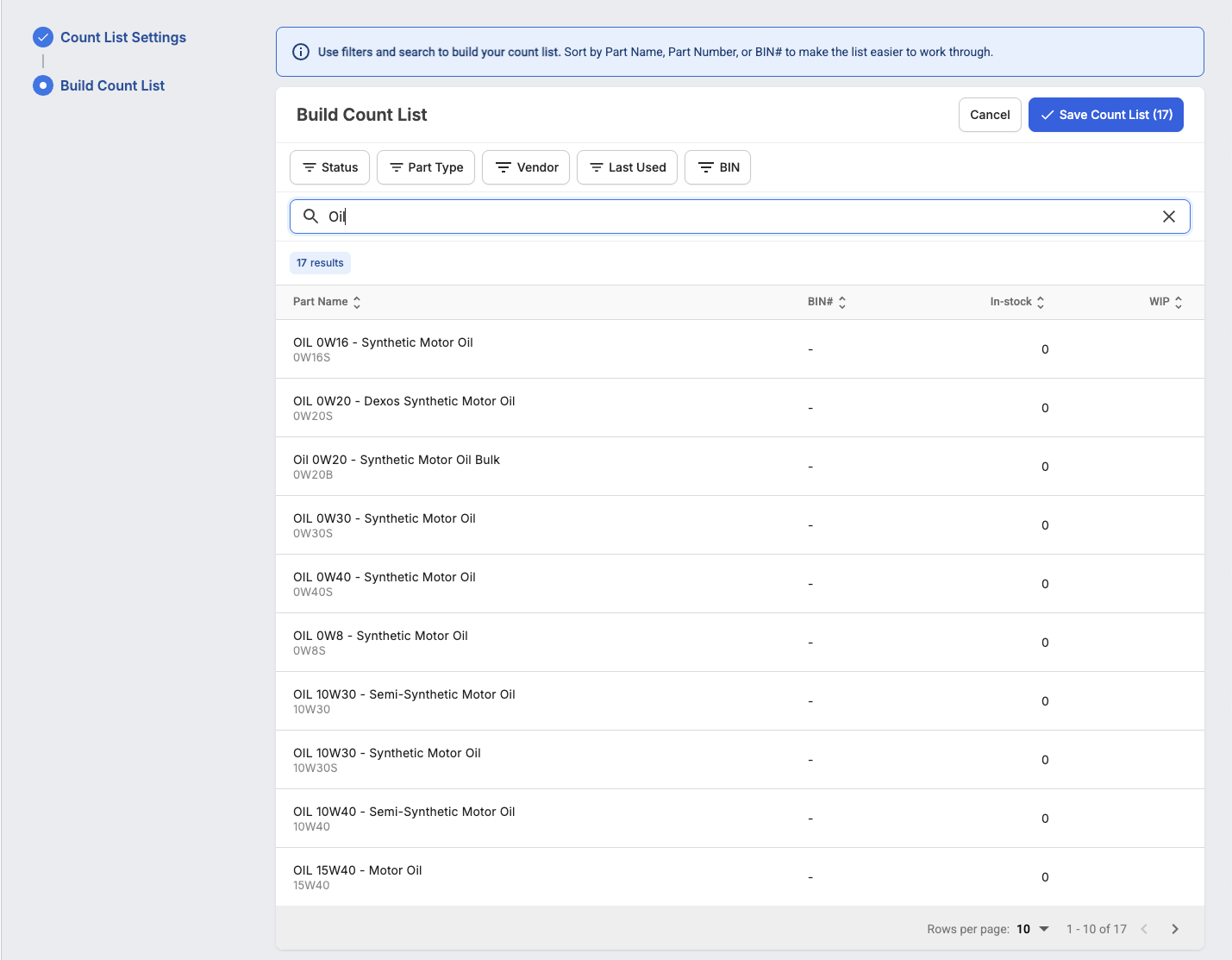The width and height of the screenshot is (1232, 960).
Task: Open the Last Used filter
Action: click(x=627, y=167)
